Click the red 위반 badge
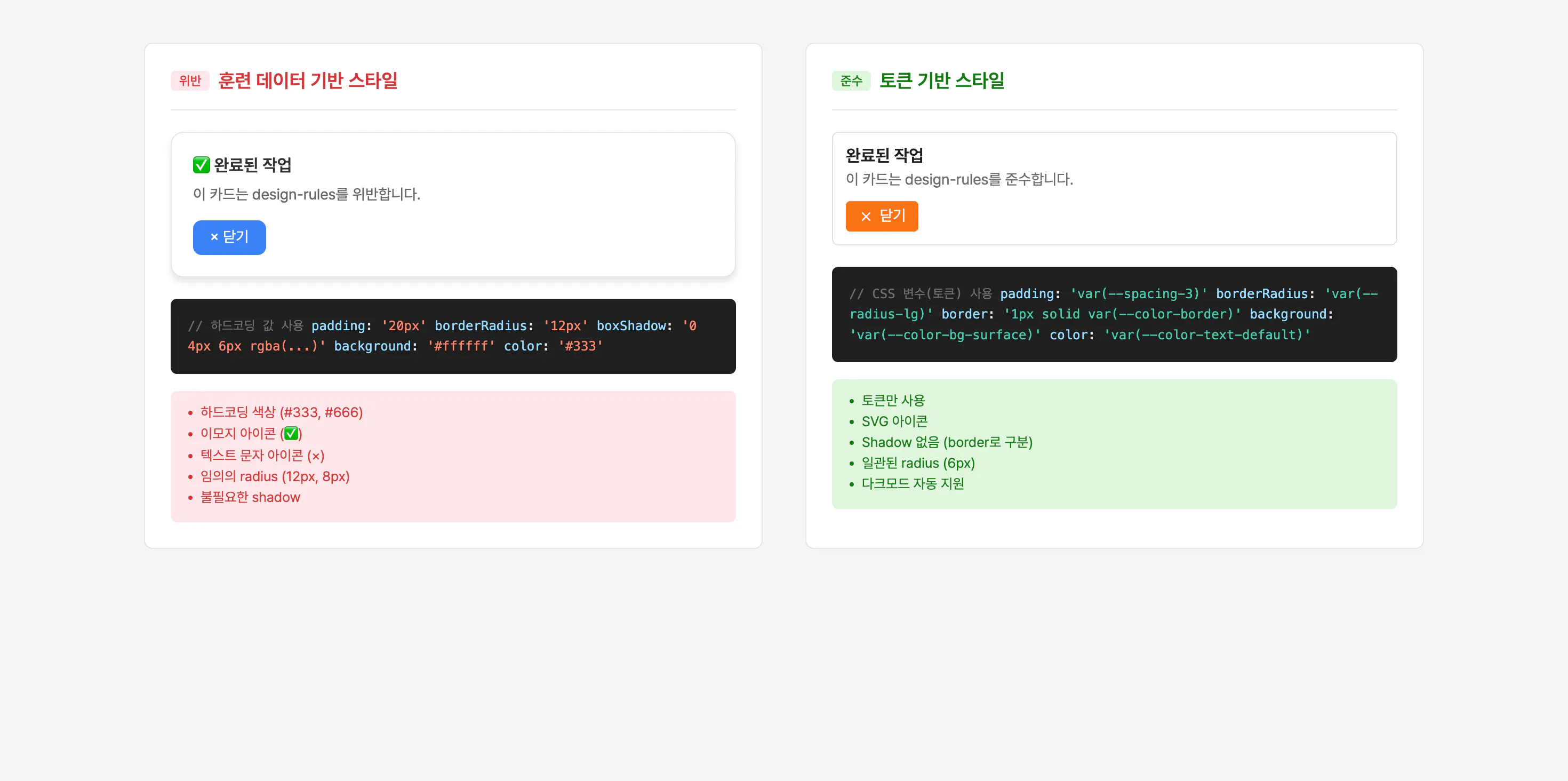1568x781 pixels. pyautogui.click(x=190, y=81)
